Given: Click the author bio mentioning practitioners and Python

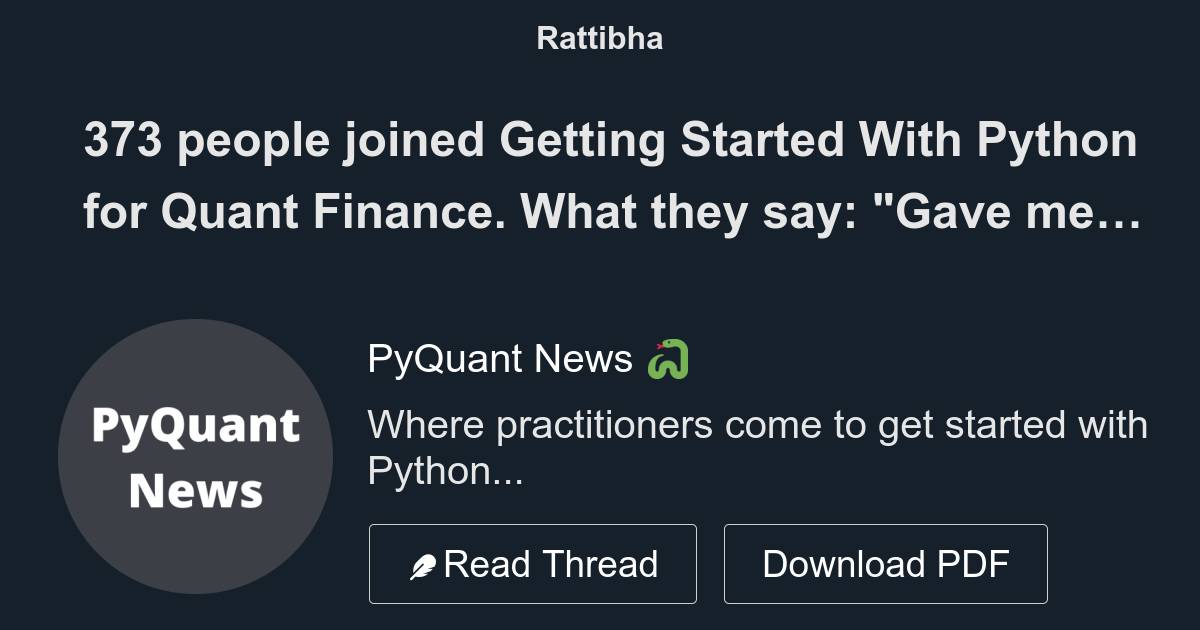Looking at the screenshot, I should (x=759, y=448).
